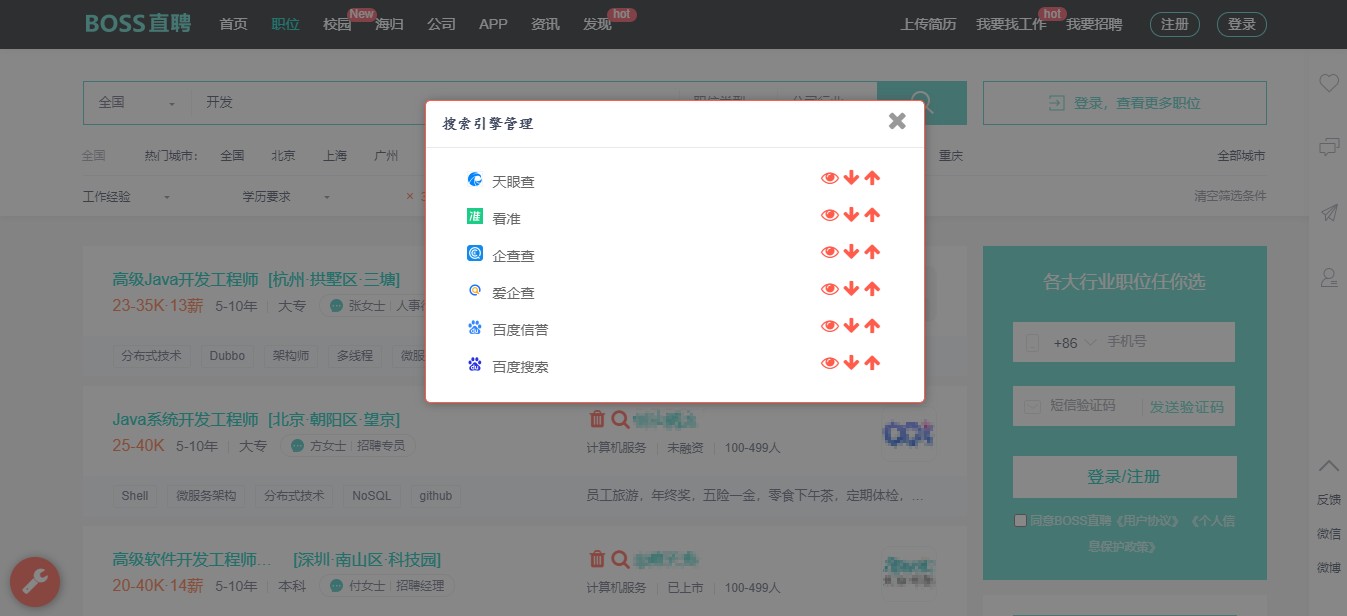This screenshot has height=616, width=1347.
Task: Toggle visibility of 天眼查 search engine
Action: (829, 178)
